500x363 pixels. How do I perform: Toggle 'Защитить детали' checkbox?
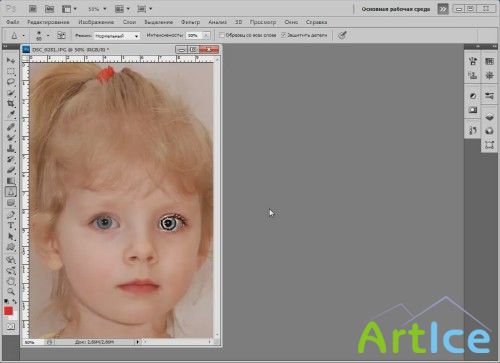[283, 35]
